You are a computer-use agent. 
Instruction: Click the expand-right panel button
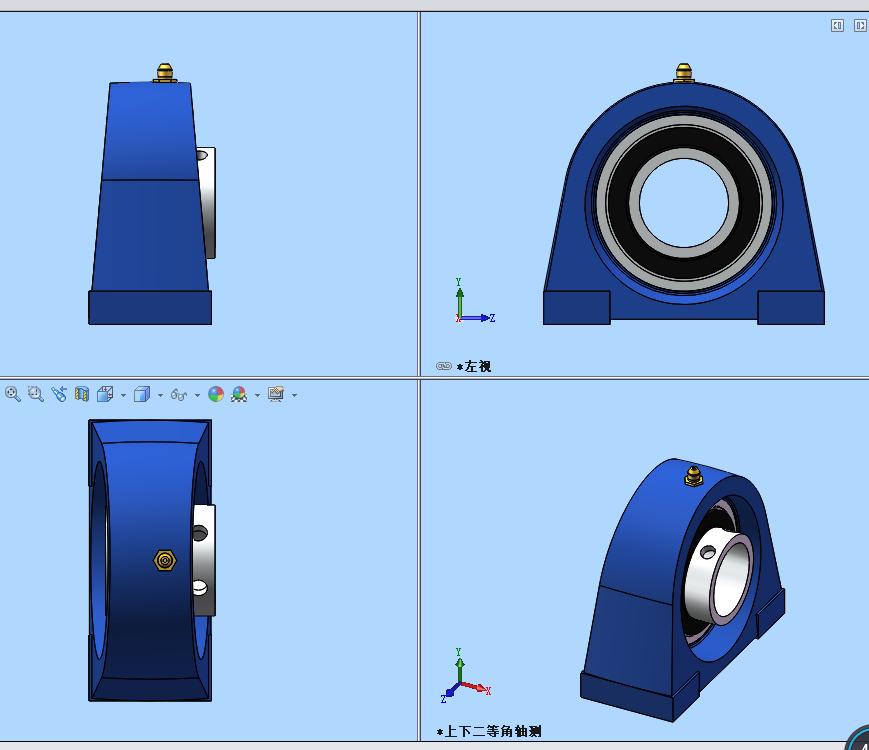[860, 25]
